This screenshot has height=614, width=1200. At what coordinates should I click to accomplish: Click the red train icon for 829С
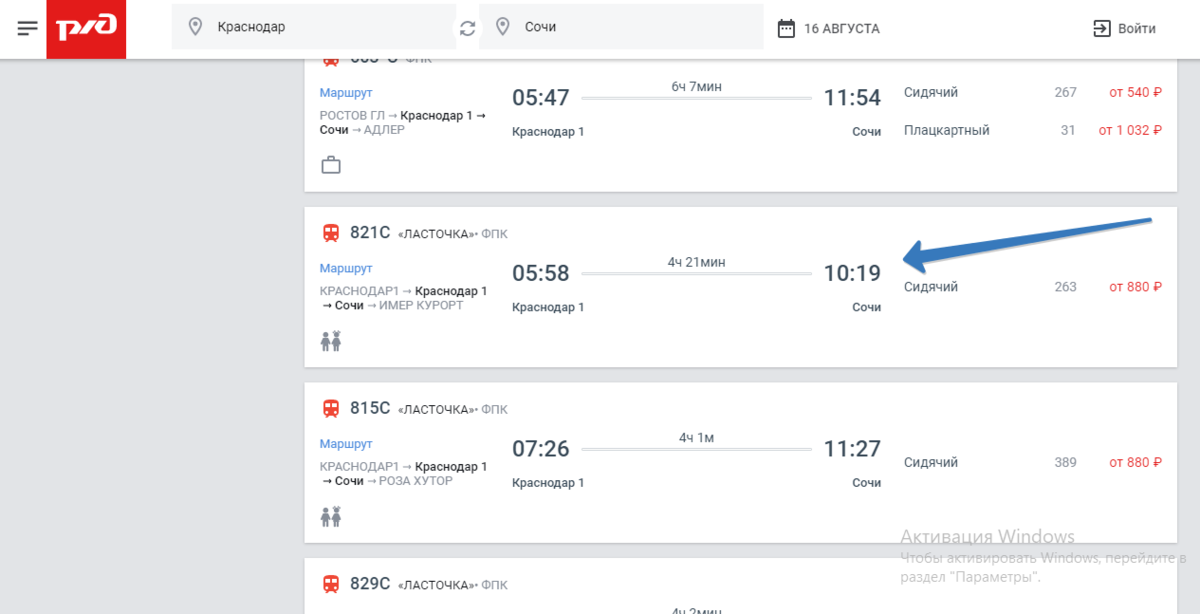[331, 584]
